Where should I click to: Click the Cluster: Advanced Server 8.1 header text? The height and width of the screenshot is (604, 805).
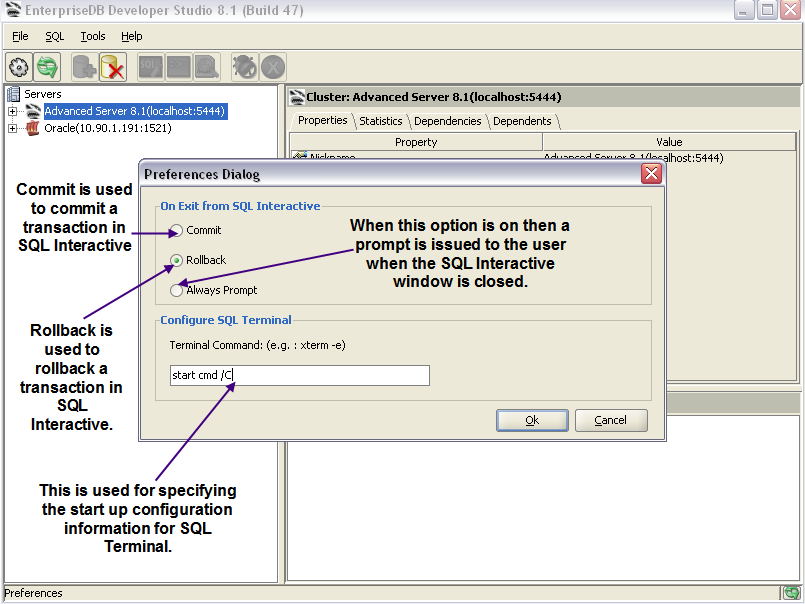point(434,97)
